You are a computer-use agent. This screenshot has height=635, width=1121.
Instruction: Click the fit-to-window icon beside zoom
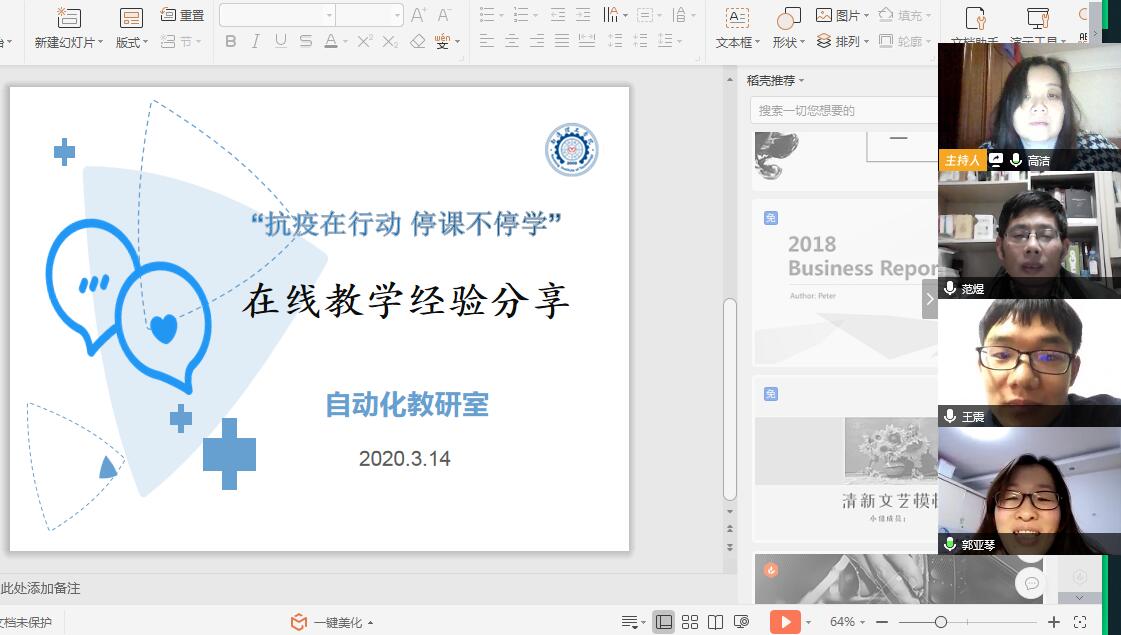(1081, 622)
